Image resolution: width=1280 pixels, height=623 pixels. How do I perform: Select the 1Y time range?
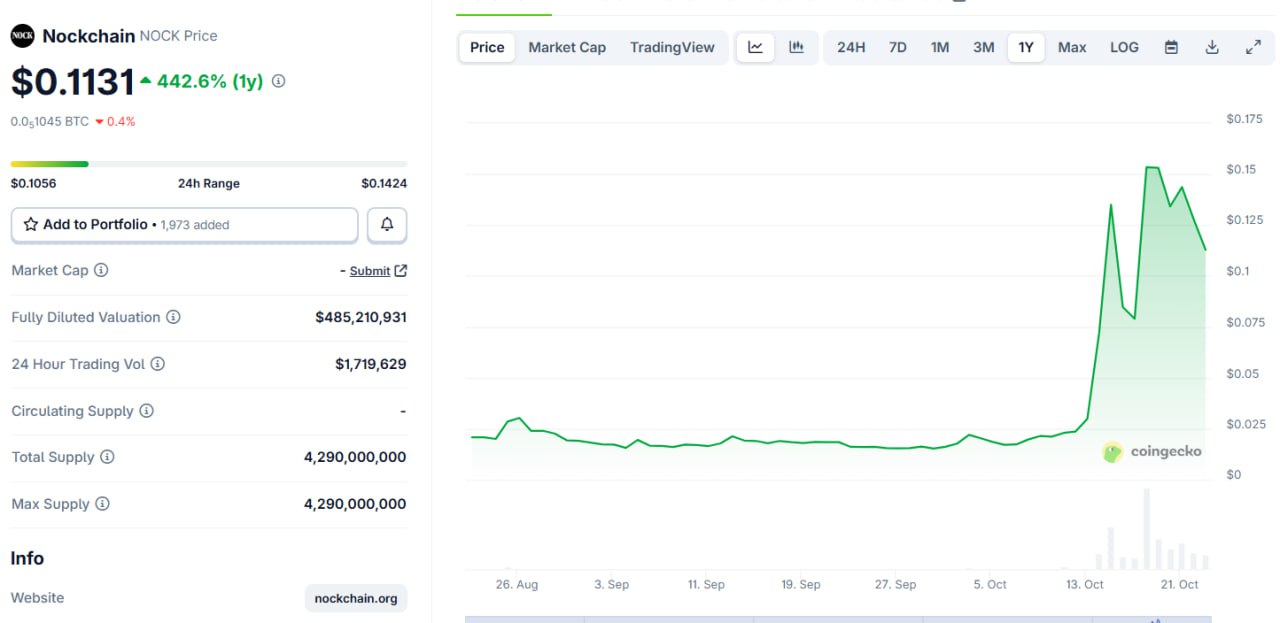1026,47
